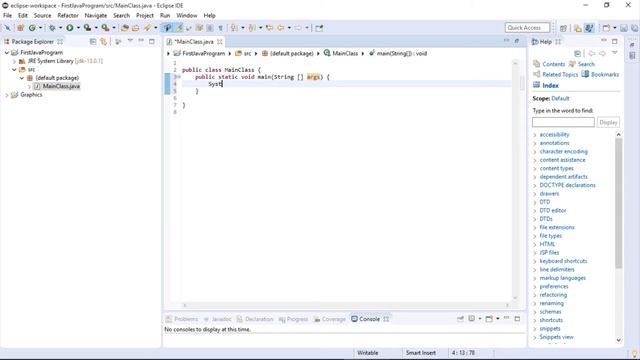Collapse the (default package) node

pos(22,78)
